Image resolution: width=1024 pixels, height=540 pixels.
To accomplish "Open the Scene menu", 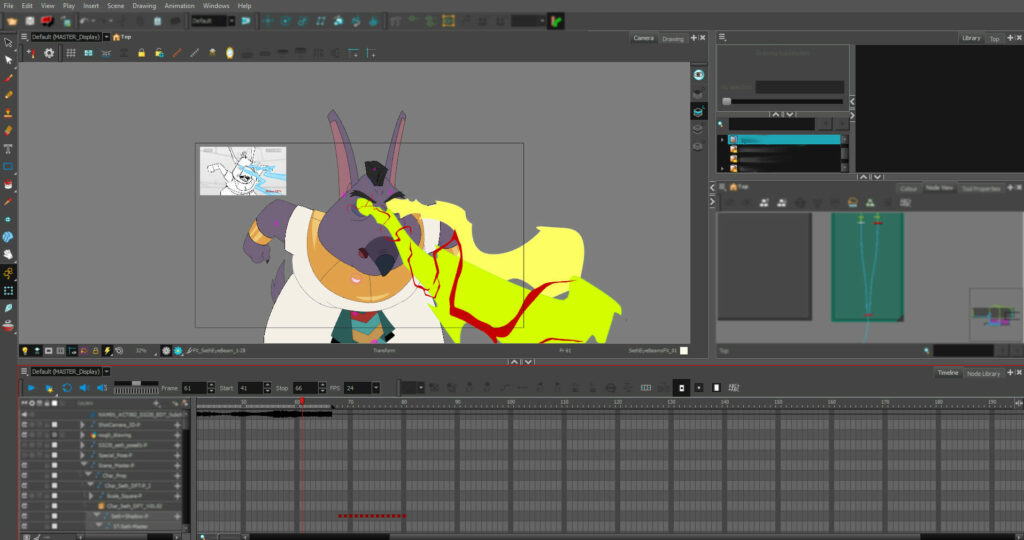I will (x=116, y=6).
